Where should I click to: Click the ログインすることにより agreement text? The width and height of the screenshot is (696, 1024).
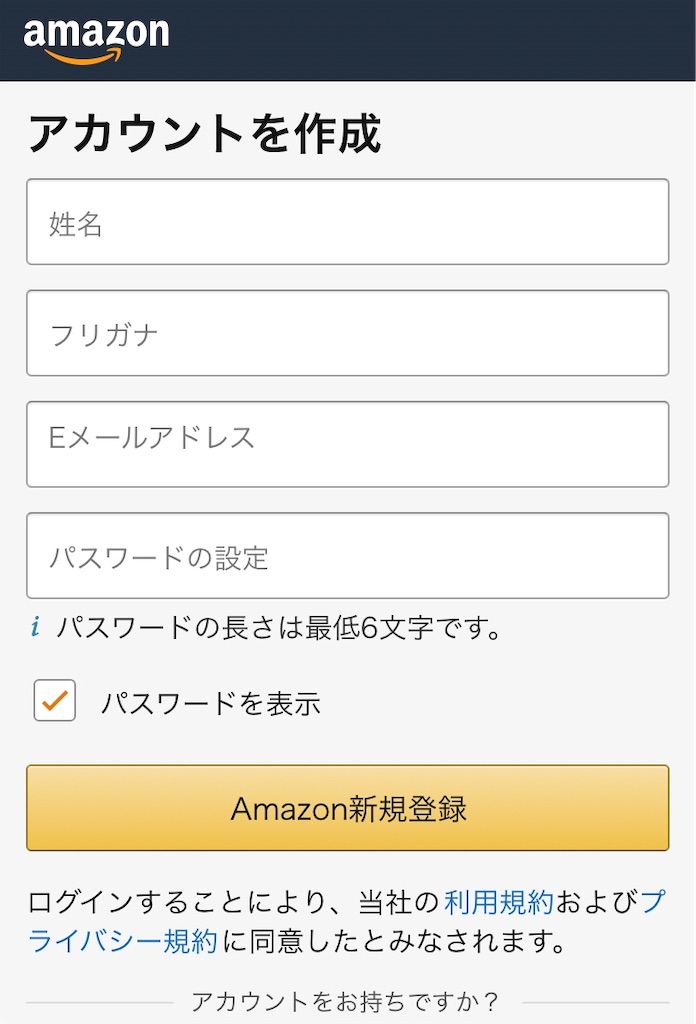point(176,902)
